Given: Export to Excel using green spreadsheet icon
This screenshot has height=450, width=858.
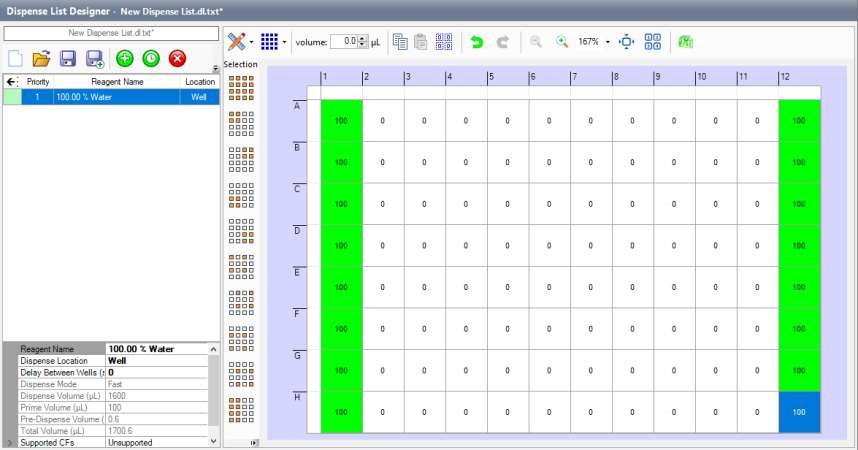Looking at the screenshot, I should (x=686, y=42).
